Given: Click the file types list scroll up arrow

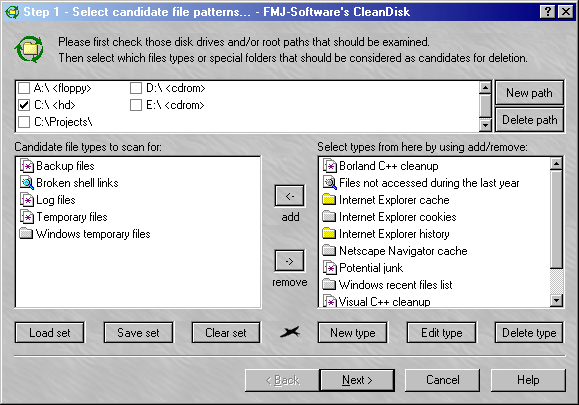Looking at the screenshot, I should (x=556, y=164).
